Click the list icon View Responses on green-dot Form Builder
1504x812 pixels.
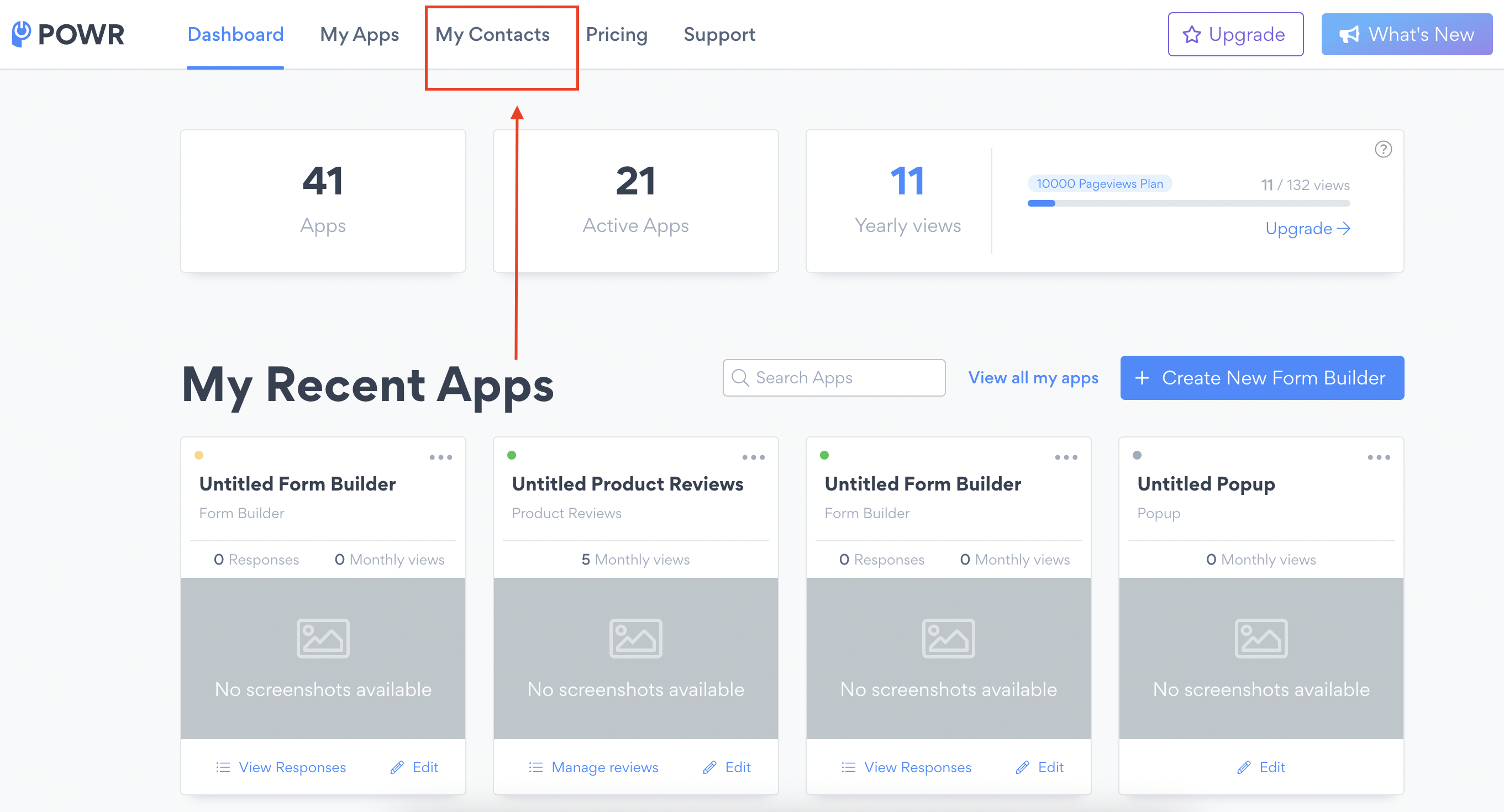pyautogui.click(x=906, y=767)
